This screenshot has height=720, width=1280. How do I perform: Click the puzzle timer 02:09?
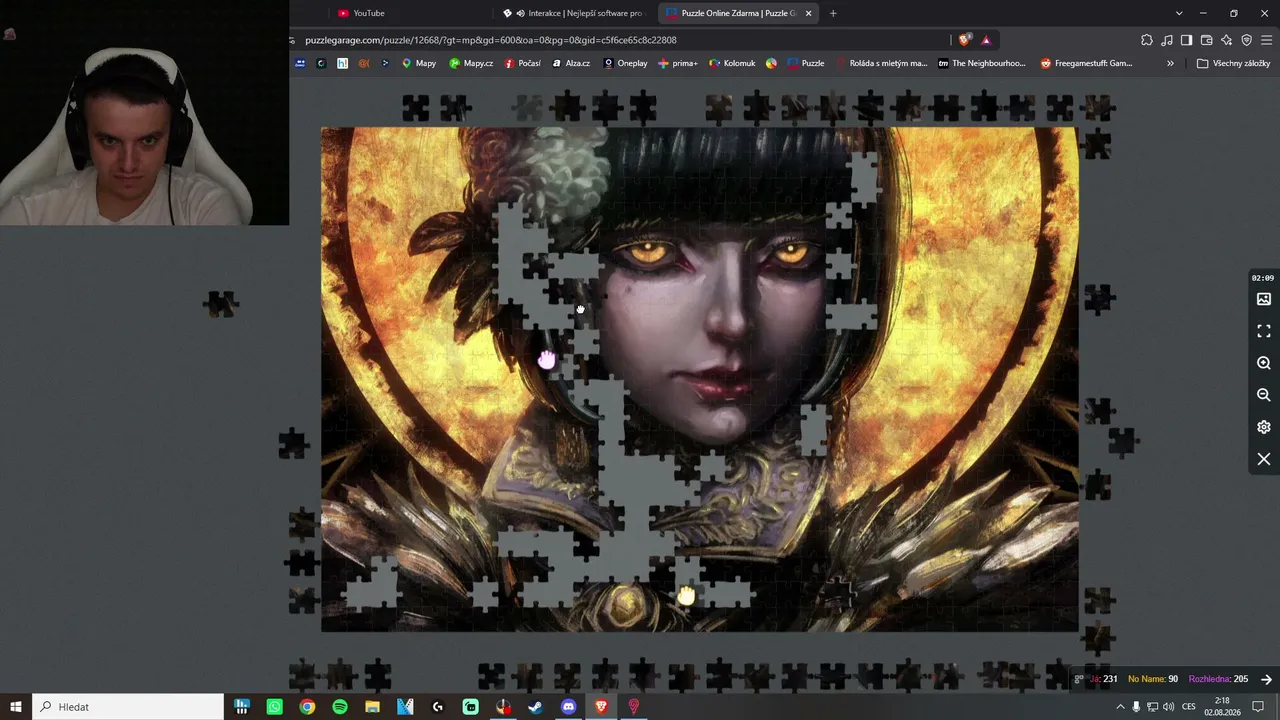tap(1263, 278)
